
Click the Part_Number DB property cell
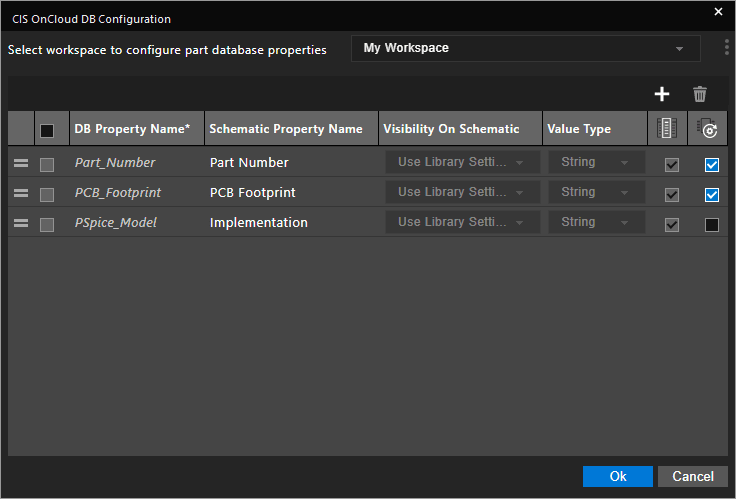click(137, 162)
